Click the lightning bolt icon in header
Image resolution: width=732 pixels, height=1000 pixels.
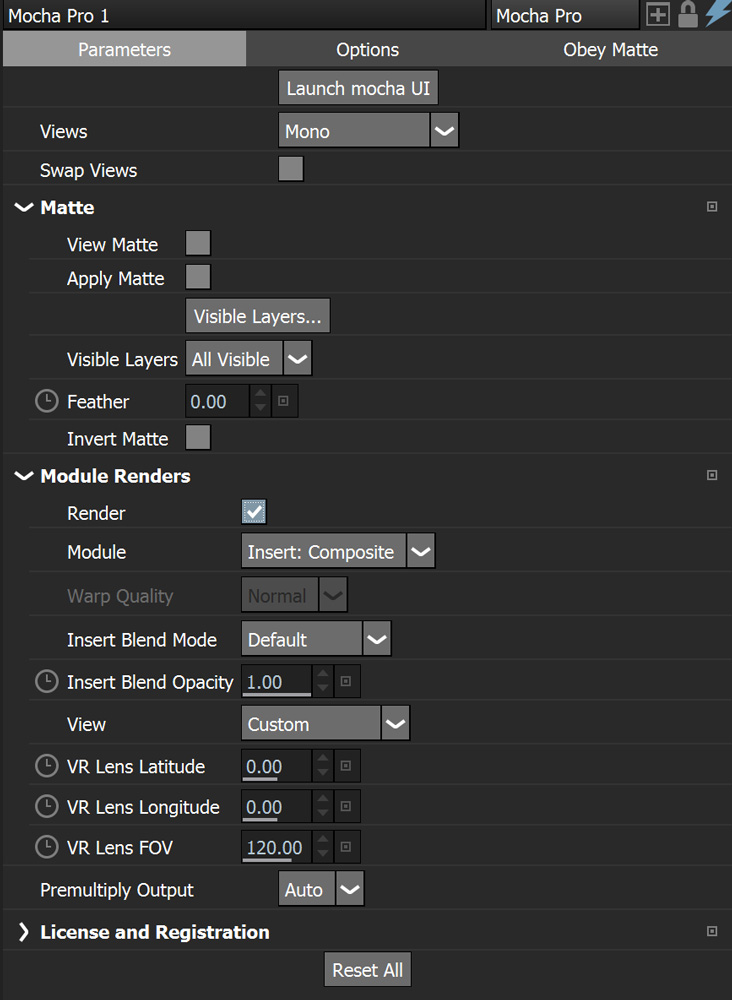tap(718, 13)
